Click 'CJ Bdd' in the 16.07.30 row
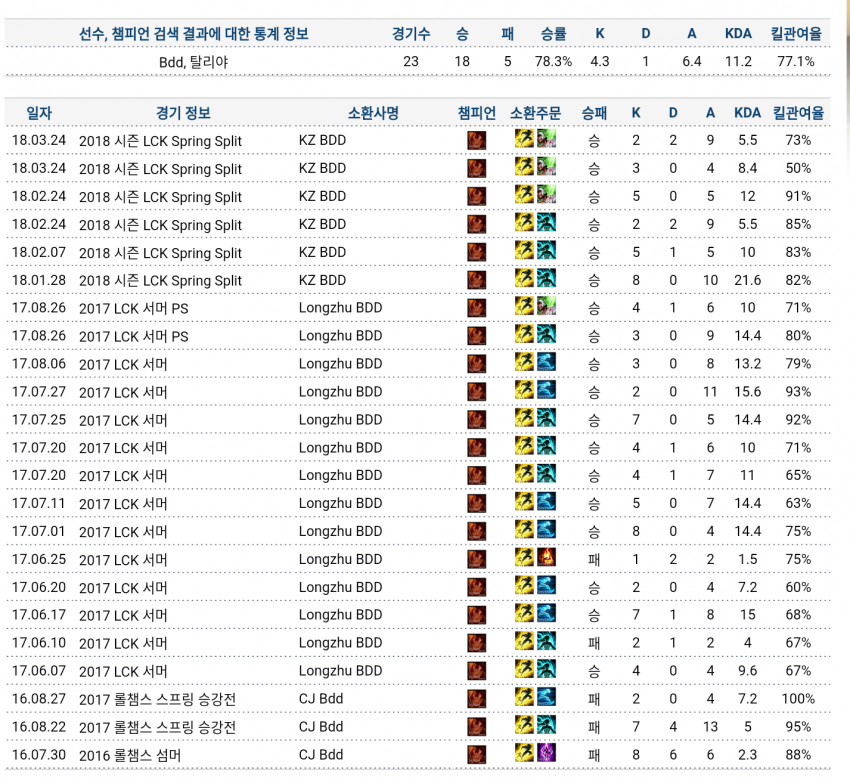 [x=321, y=755]
